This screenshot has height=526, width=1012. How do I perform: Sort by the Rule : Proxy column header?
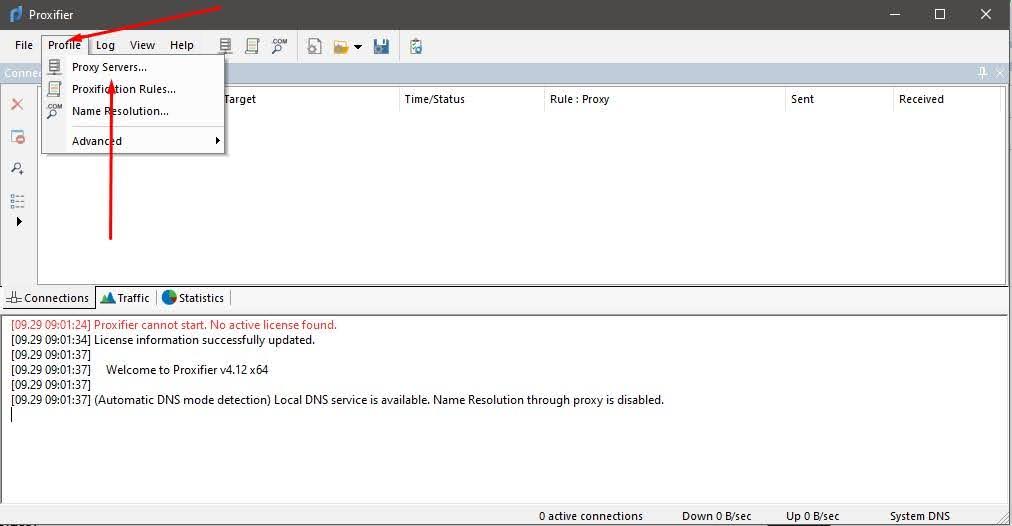[x=665, y=99]
